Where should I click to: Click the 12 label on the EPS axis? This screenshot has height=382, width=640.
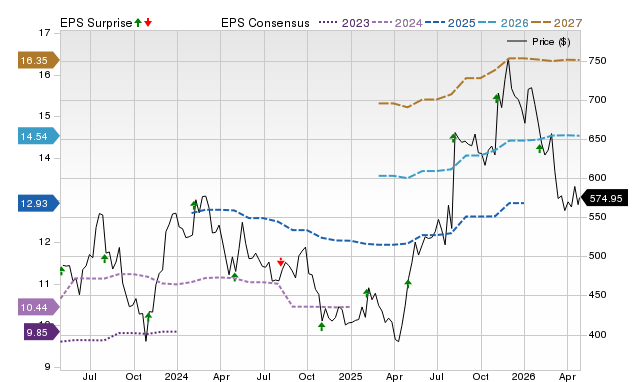pos(44,242)
